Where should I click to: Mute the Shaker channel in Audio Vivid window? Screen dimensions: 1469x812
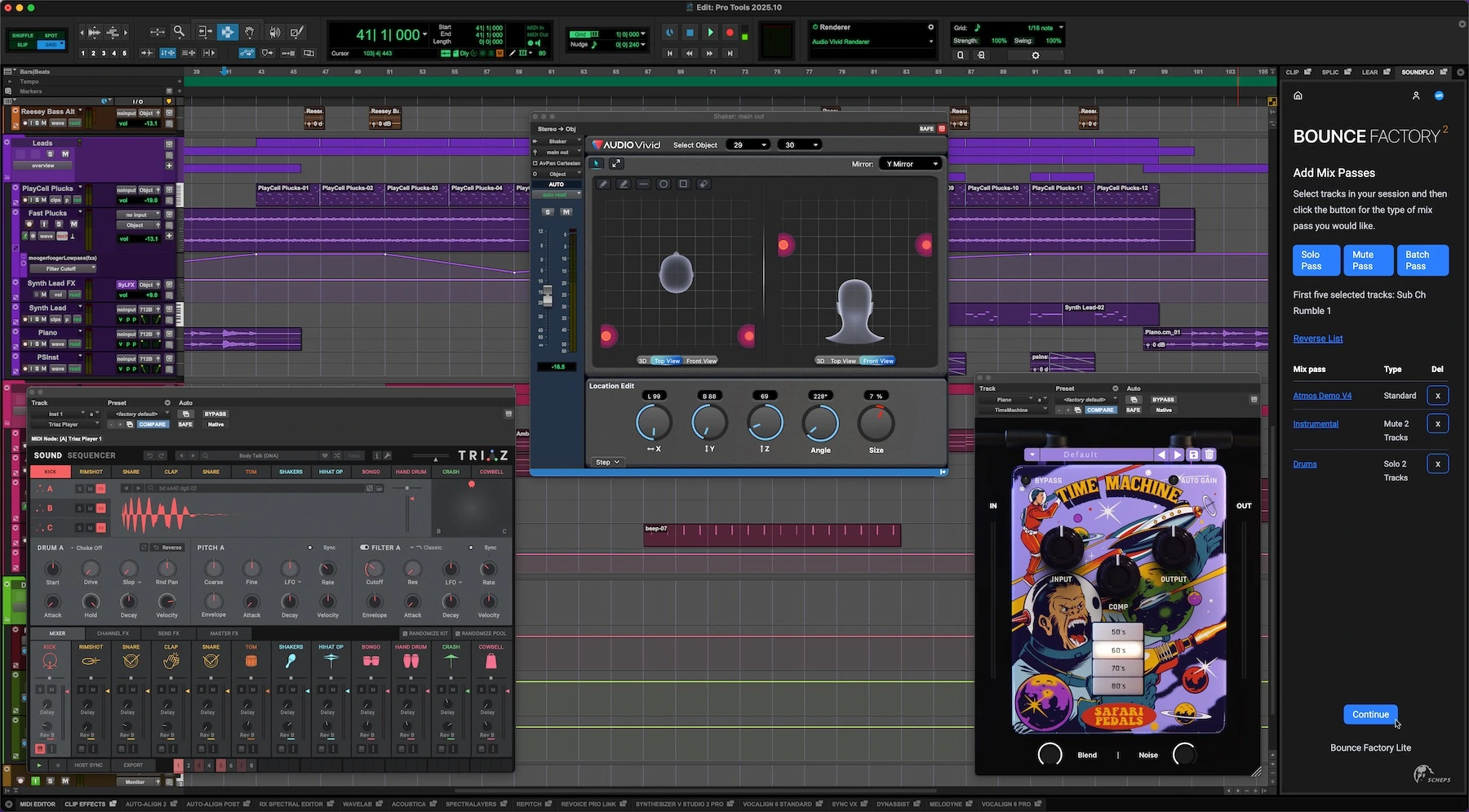click(x=566, y=212)
